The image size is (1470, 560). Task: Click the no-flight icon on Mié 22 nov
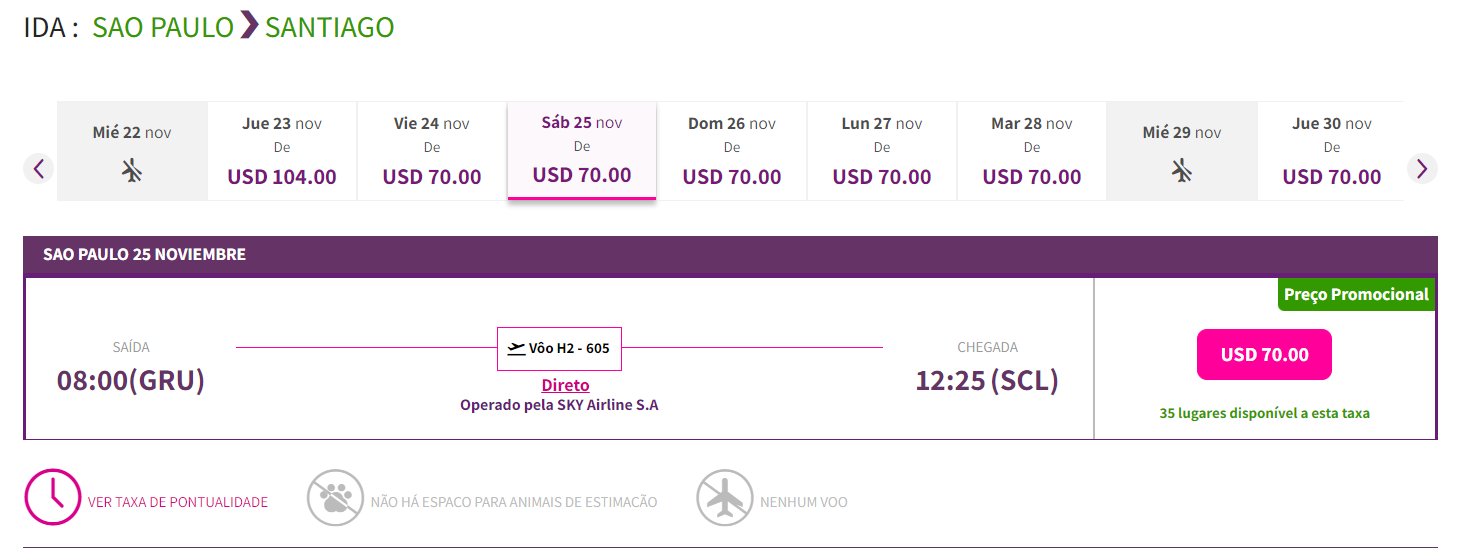tap(132, 171)
